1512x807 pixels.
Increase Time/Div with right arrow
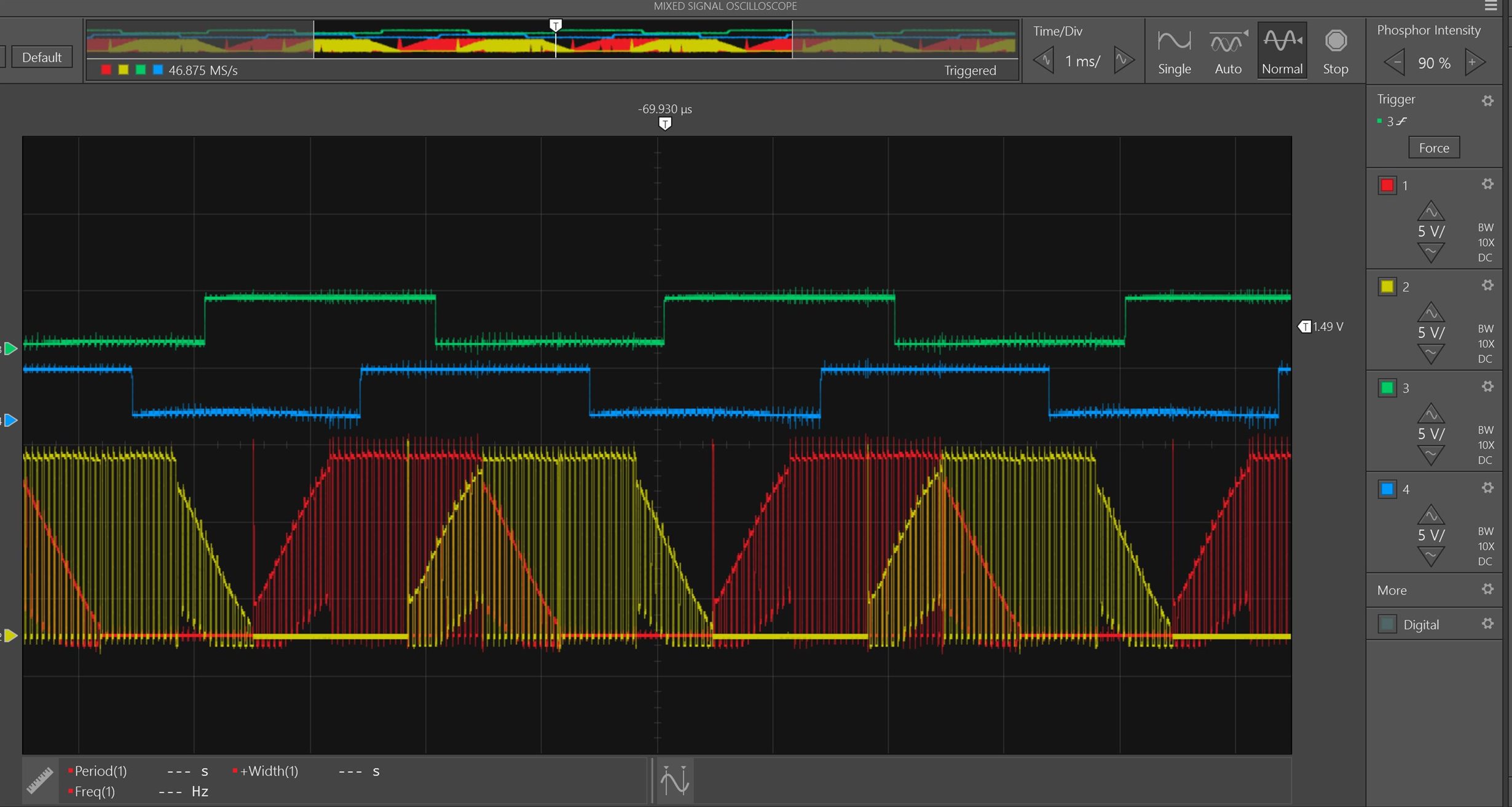click(x=1123, y=60)
